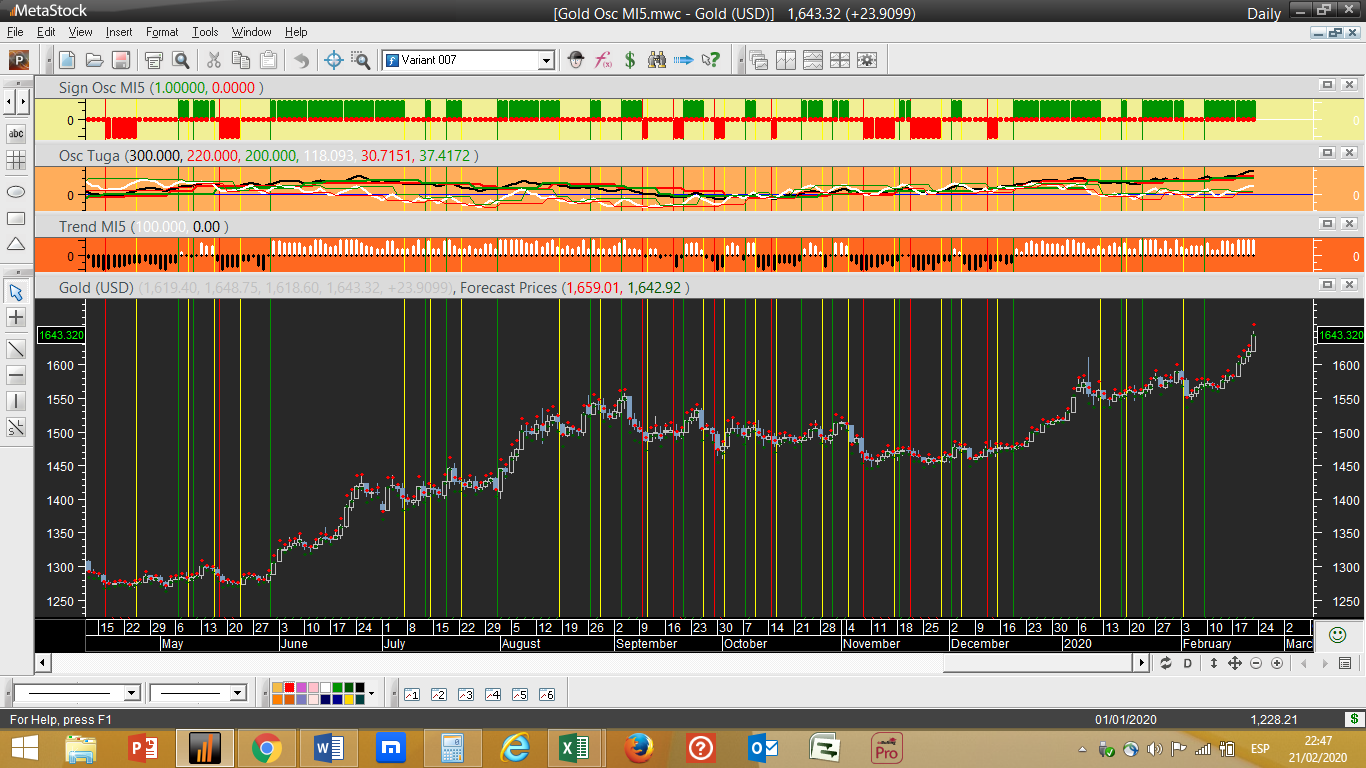Screen dimensions: 1366x768
Task: Switch to chart layout button 3
Action: tap(465, 694)
